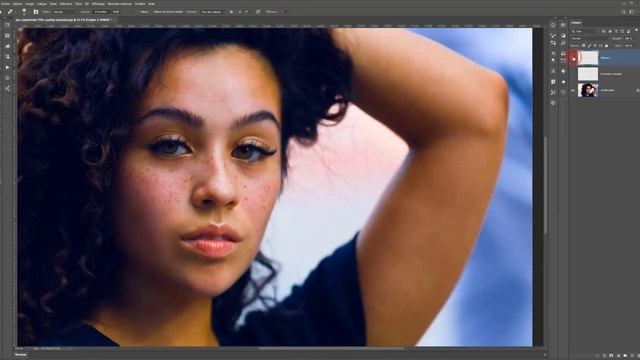640x360 pixels.
Task: Open the scissors-like panel icon in right dock
Action: pyautogui.click(x=553, y=92)
